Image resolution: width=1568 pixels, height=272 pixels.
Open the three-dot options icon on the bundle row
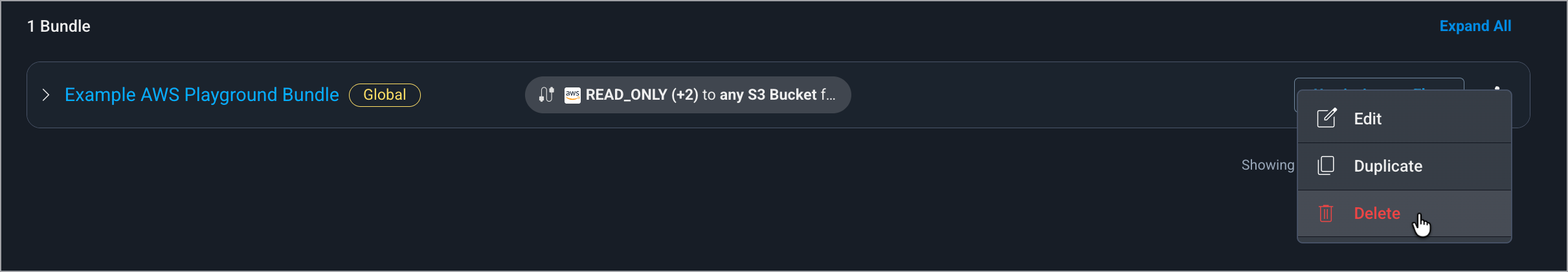(1497, 88)
